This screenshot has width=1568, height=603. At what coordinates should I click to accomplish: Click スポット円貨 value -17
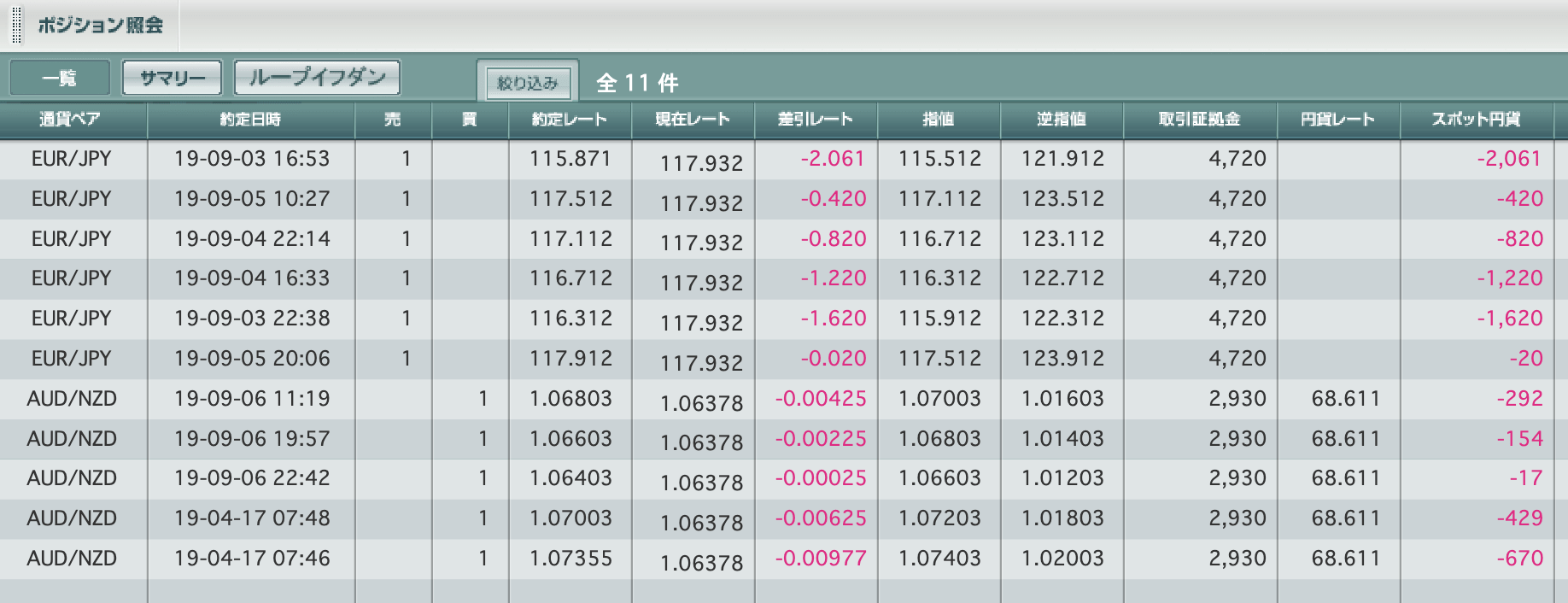point(1525,478)
